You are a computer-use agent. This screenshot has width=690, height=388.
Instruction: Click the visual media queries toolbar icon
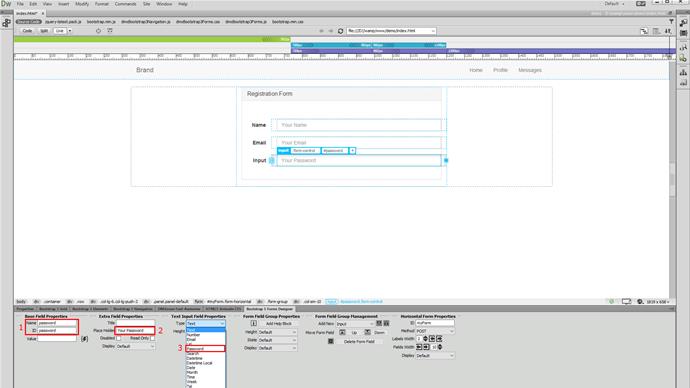click(110, 31)
